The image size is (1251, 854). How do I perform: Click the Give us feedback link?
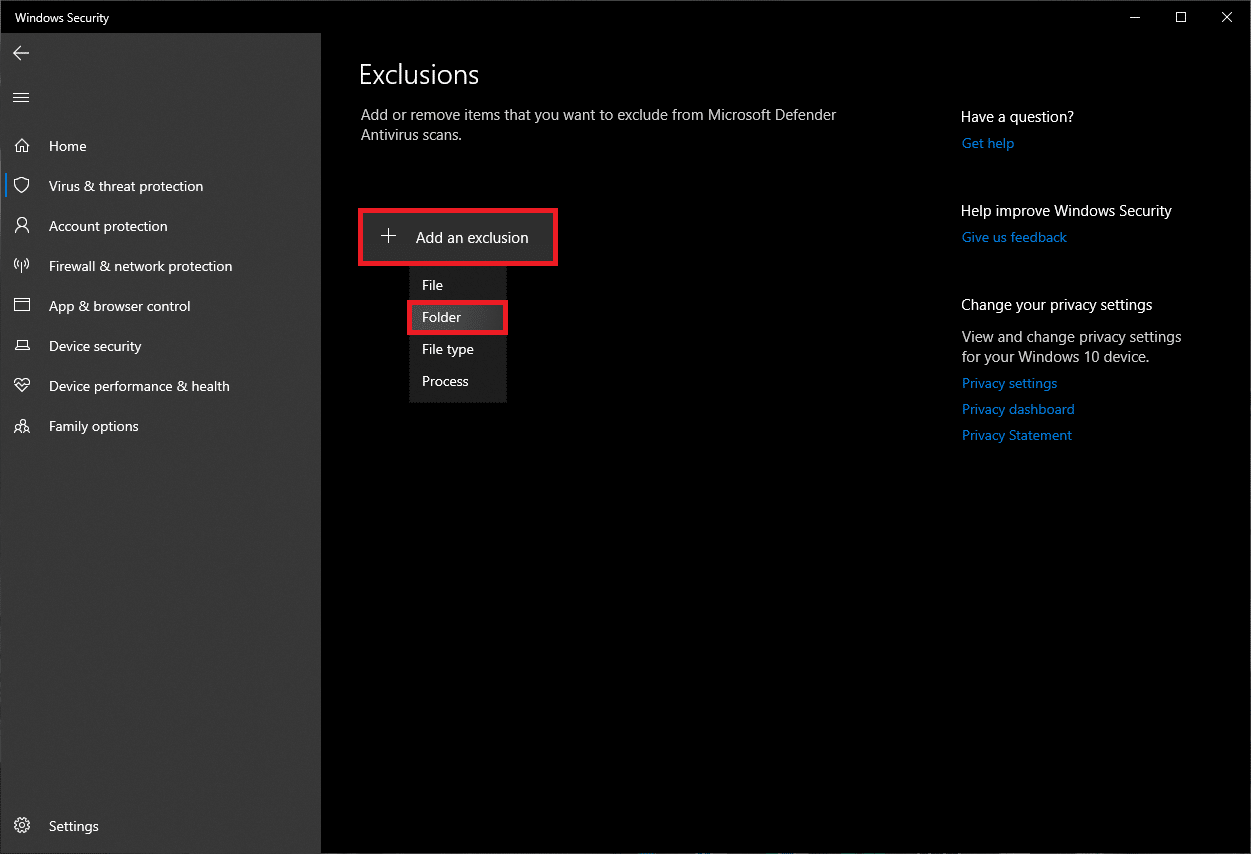tap(1014, 237)
